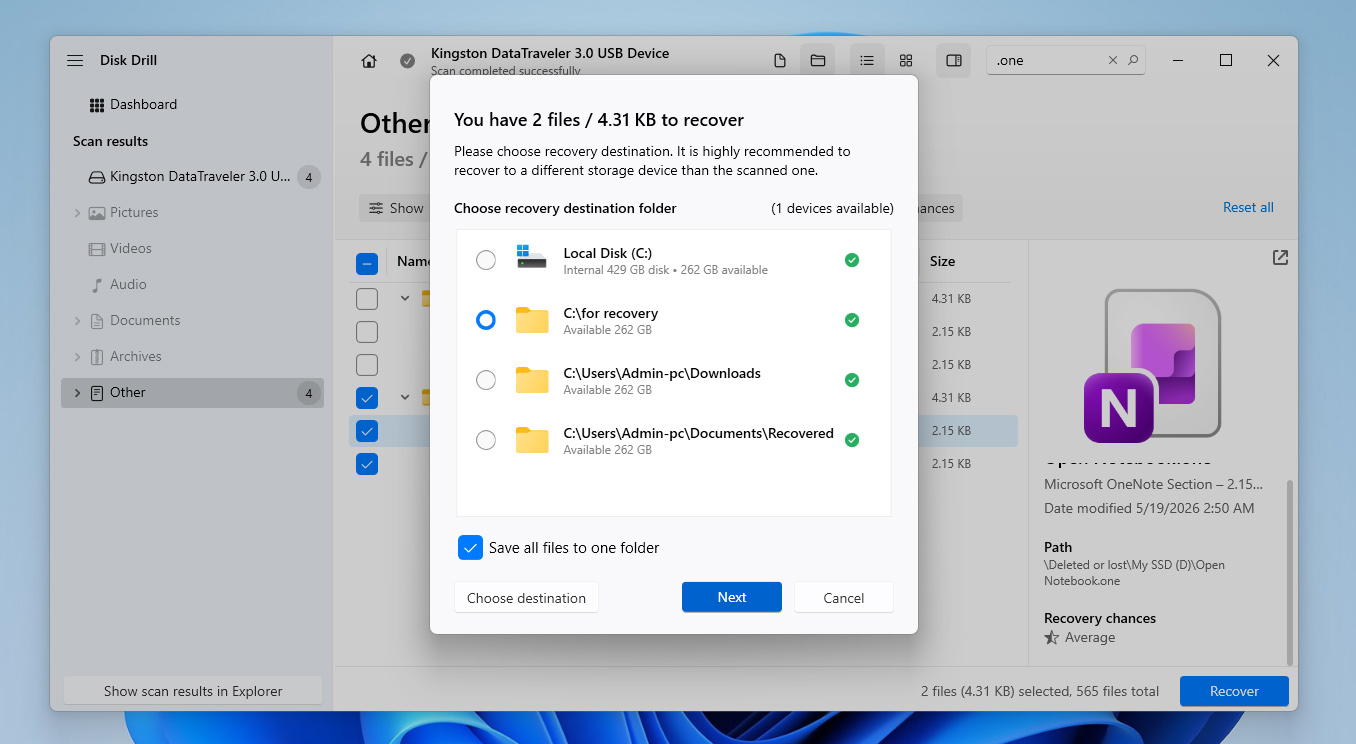Click the Choose destination button
The width and height of the screenshot is (1356, 744).
[x=526, y=598]
